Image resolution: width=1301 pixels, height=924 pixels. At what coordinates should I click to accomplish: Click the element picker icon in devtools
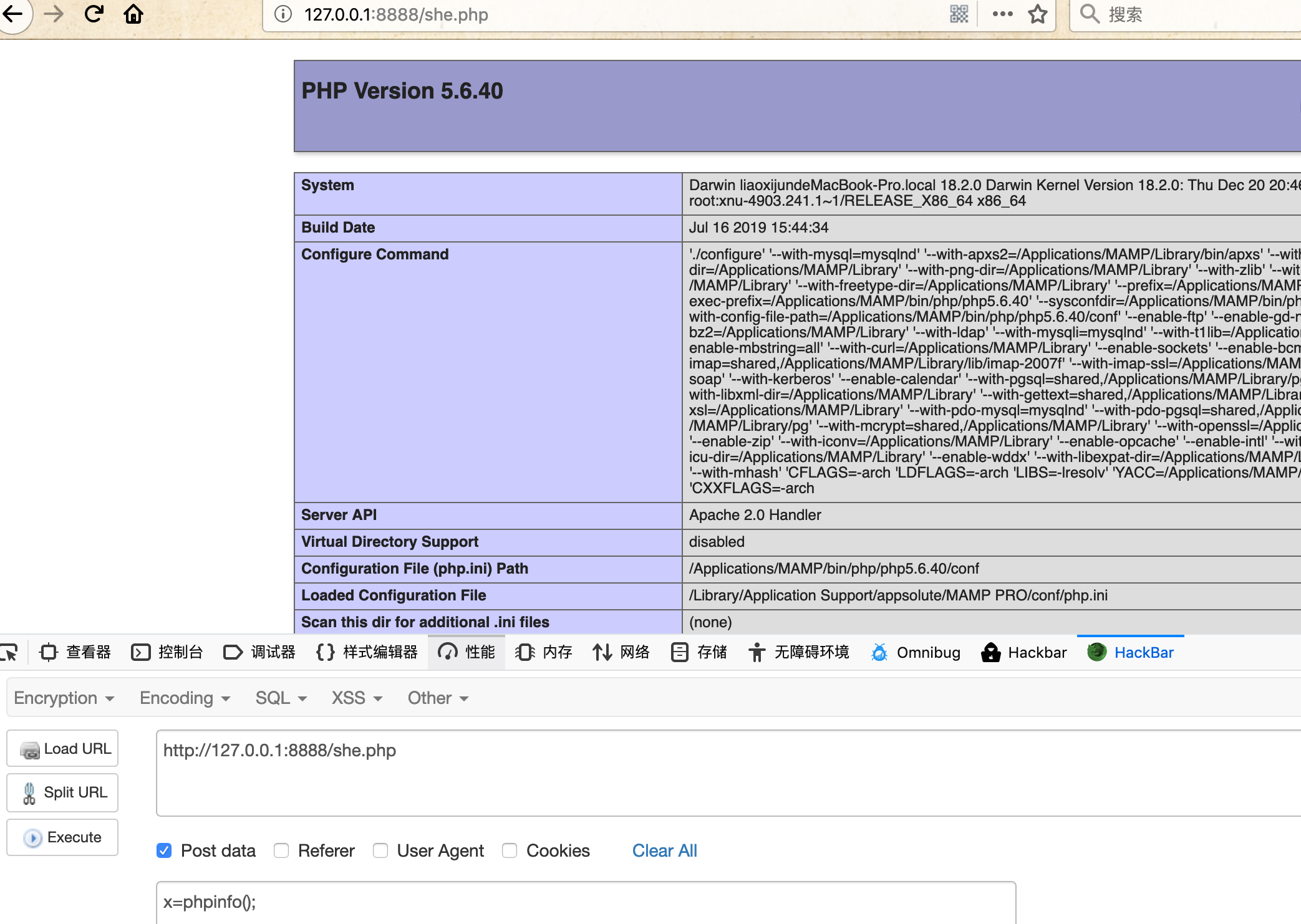(x=9, y=653)
